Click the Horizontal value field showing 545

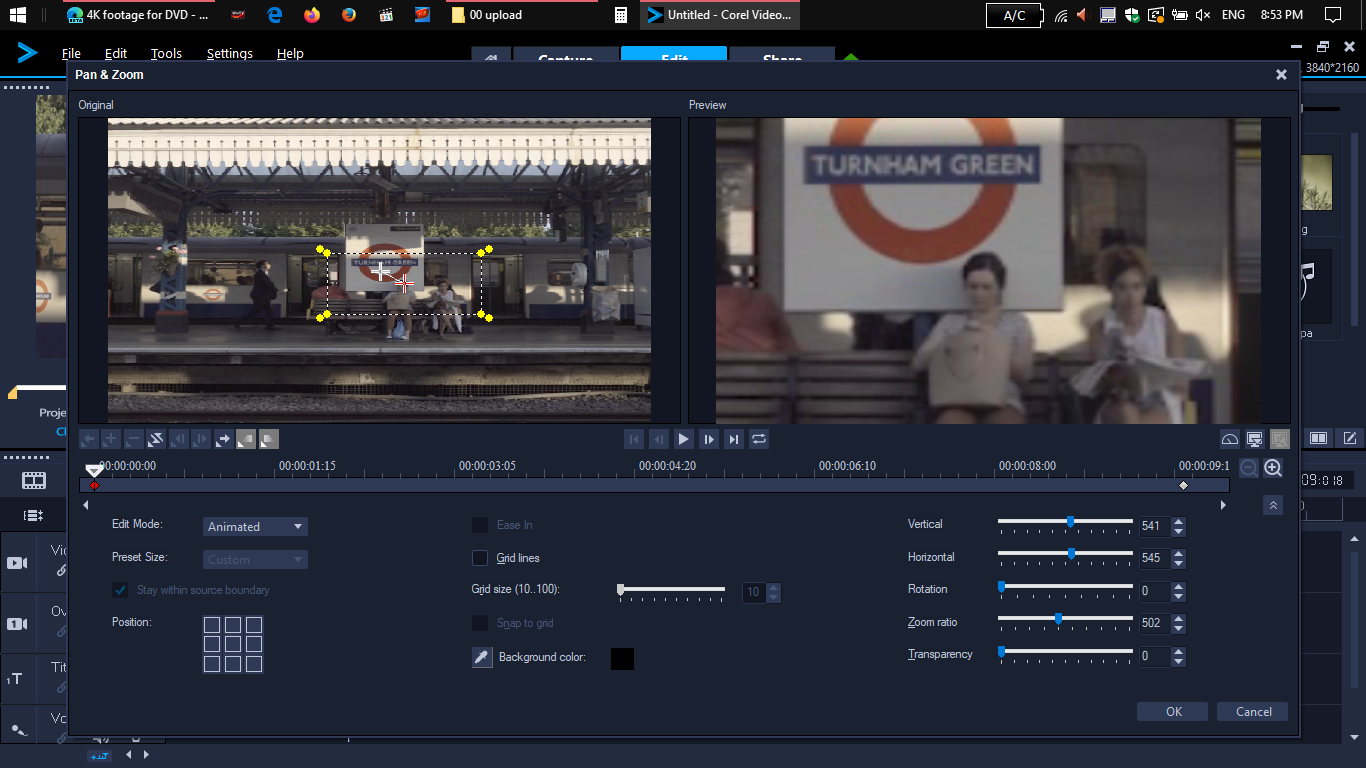pos(1154,558)
